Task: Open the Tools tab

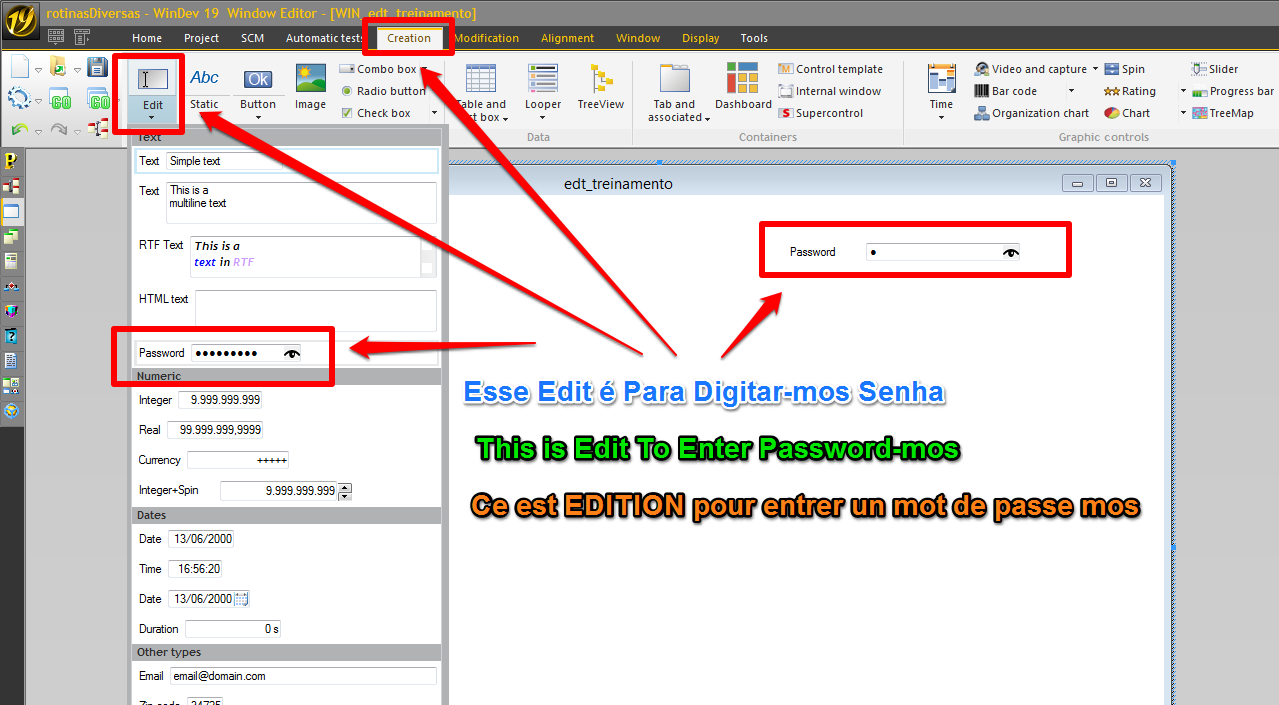Action: click(754, 38)
